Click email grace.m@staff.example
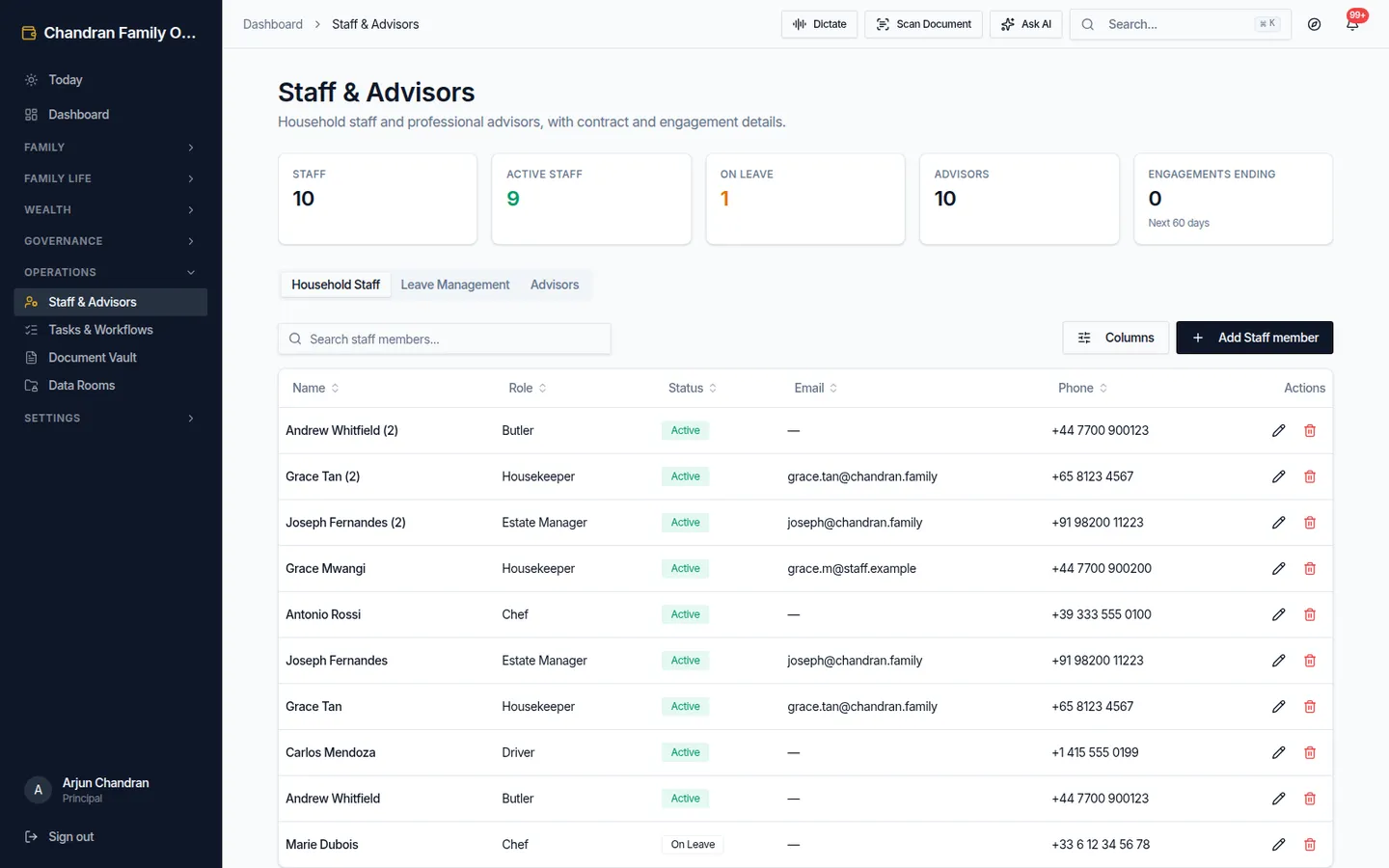The width and height of the screenshot is (1389, 868). (x=852, y=569)
